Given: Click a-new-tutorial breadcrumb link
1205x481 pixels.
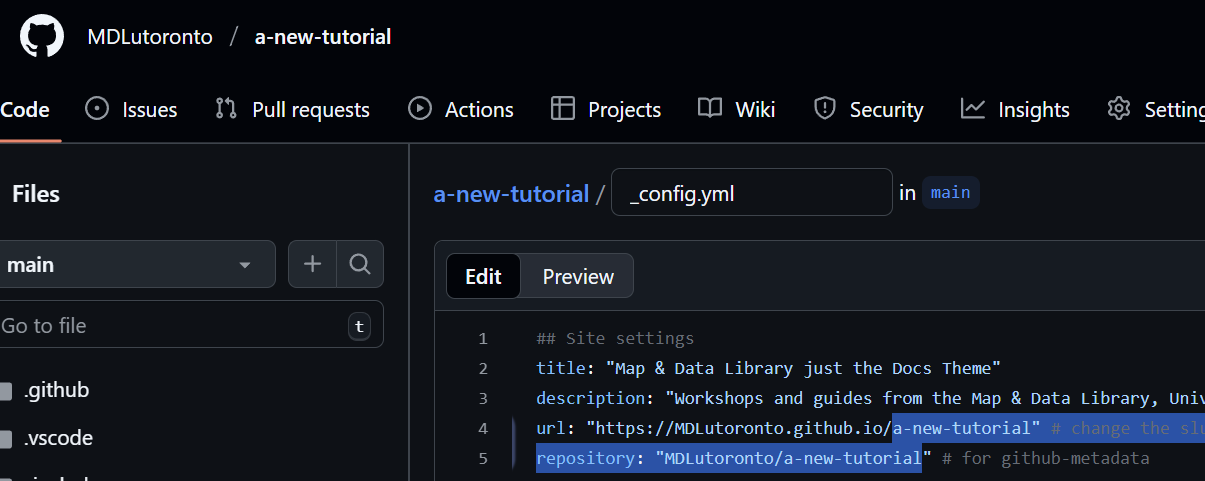Looking at the screenshot, I should (x=511, y=193).
